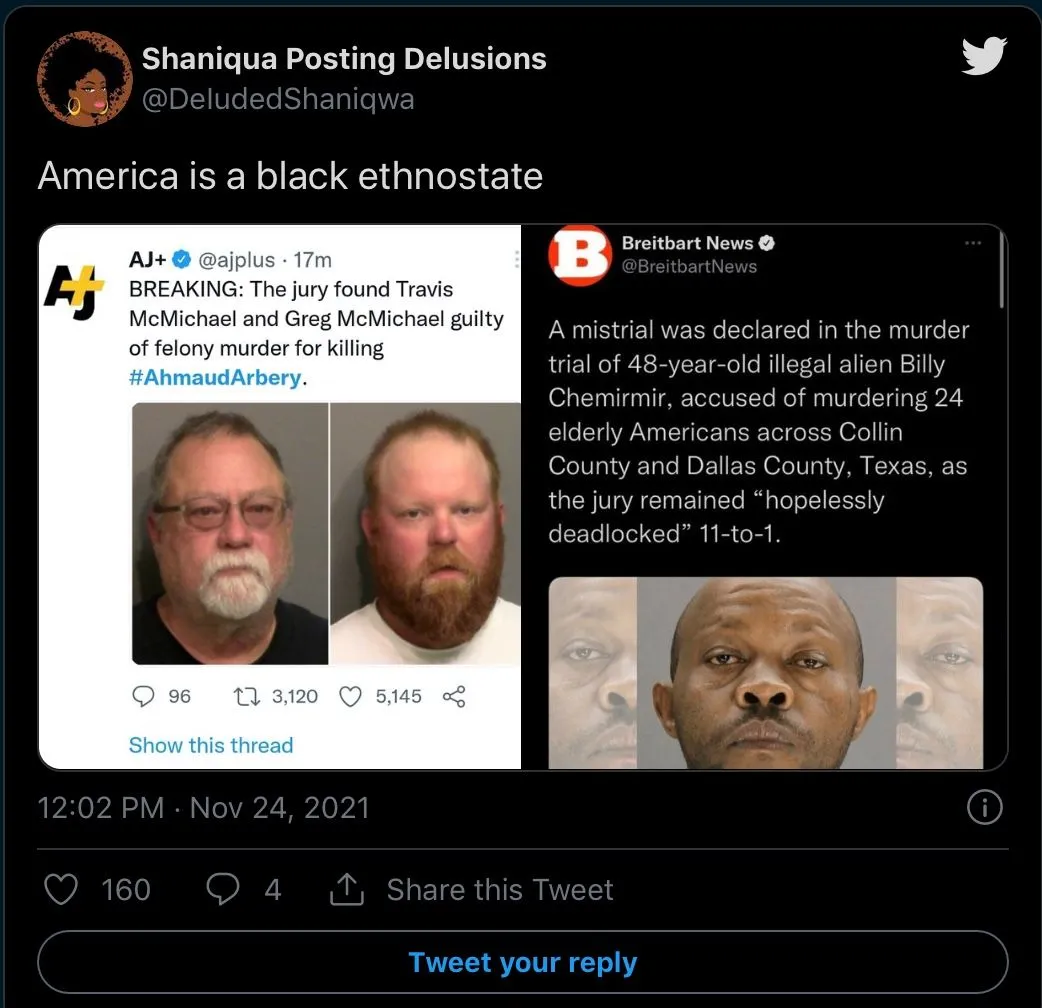
Task: Click Share this Tweet text
Action: (500, 890)
